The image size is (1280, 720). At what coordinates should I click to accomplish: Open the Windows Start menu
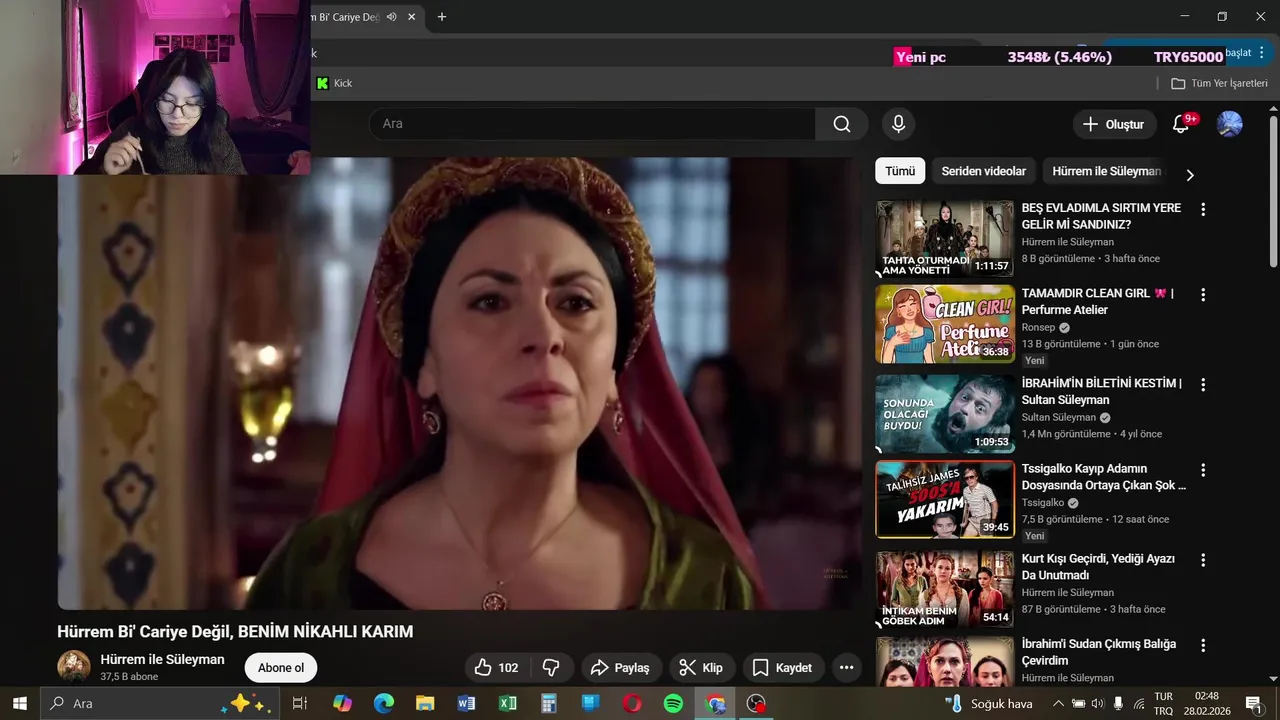click(19, 703)
